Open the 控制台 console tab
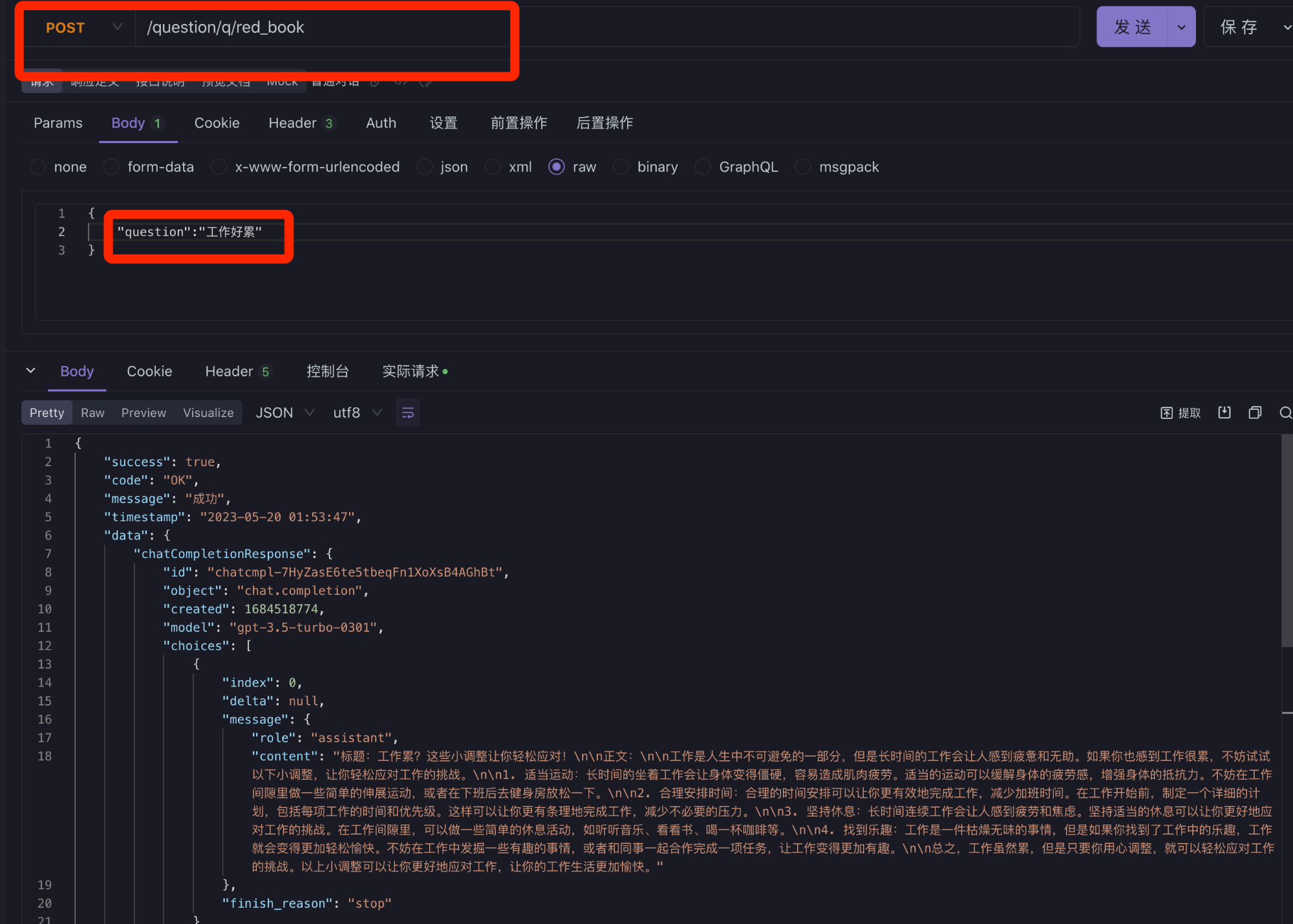Viewport: 1293px width, 924px height. click(x=328, y=371)
